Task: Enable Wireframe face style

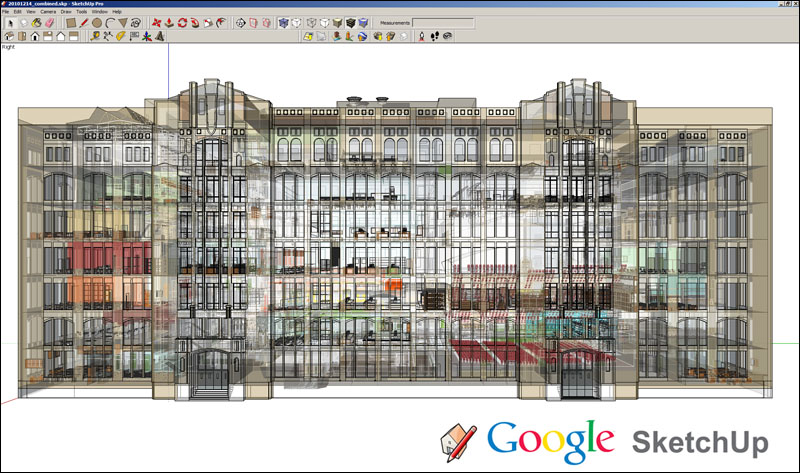Action: pos(311,22)
